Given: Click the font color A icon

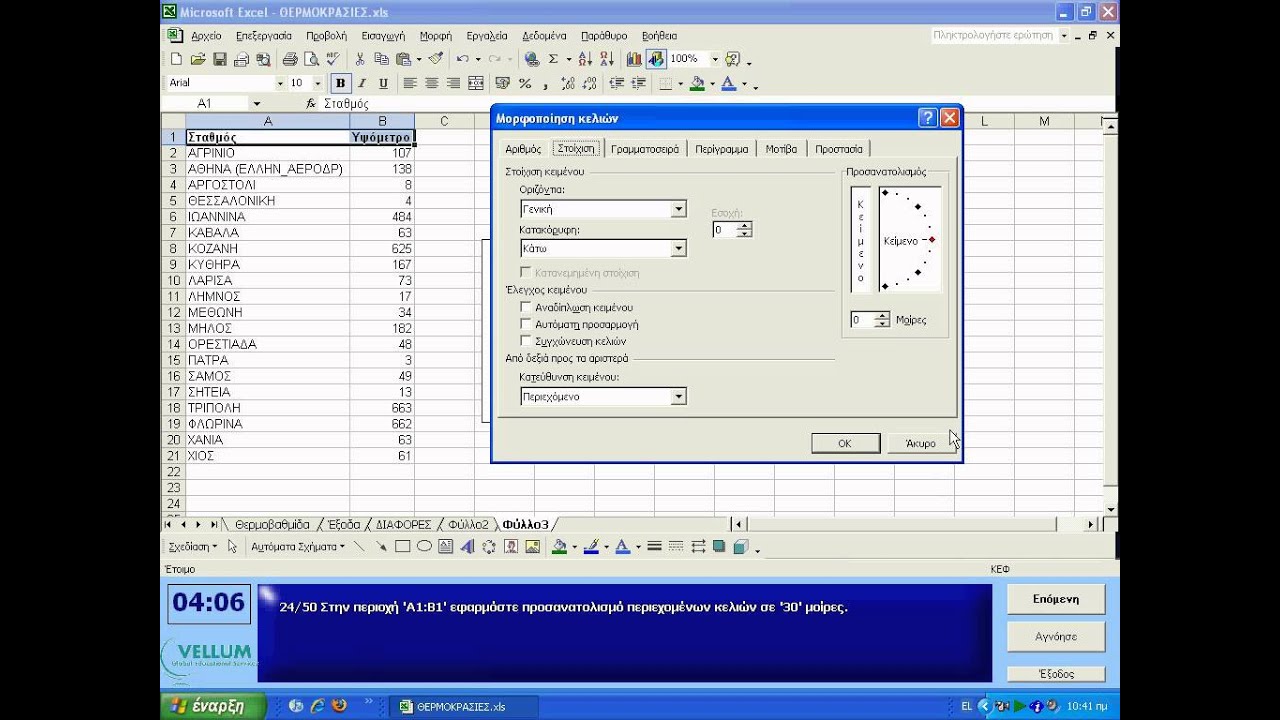Looking at the screenshot, I should [x=727, y=83].
